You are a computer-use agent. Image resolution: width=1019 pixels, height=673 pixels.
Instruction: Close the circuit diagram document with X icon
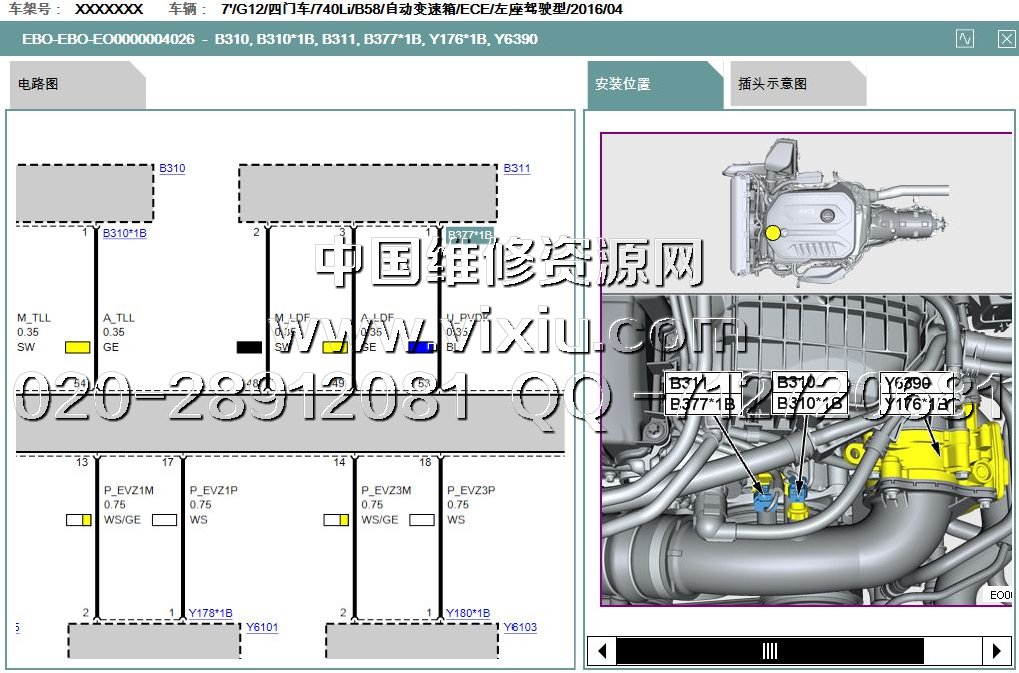coord(1006,39)
